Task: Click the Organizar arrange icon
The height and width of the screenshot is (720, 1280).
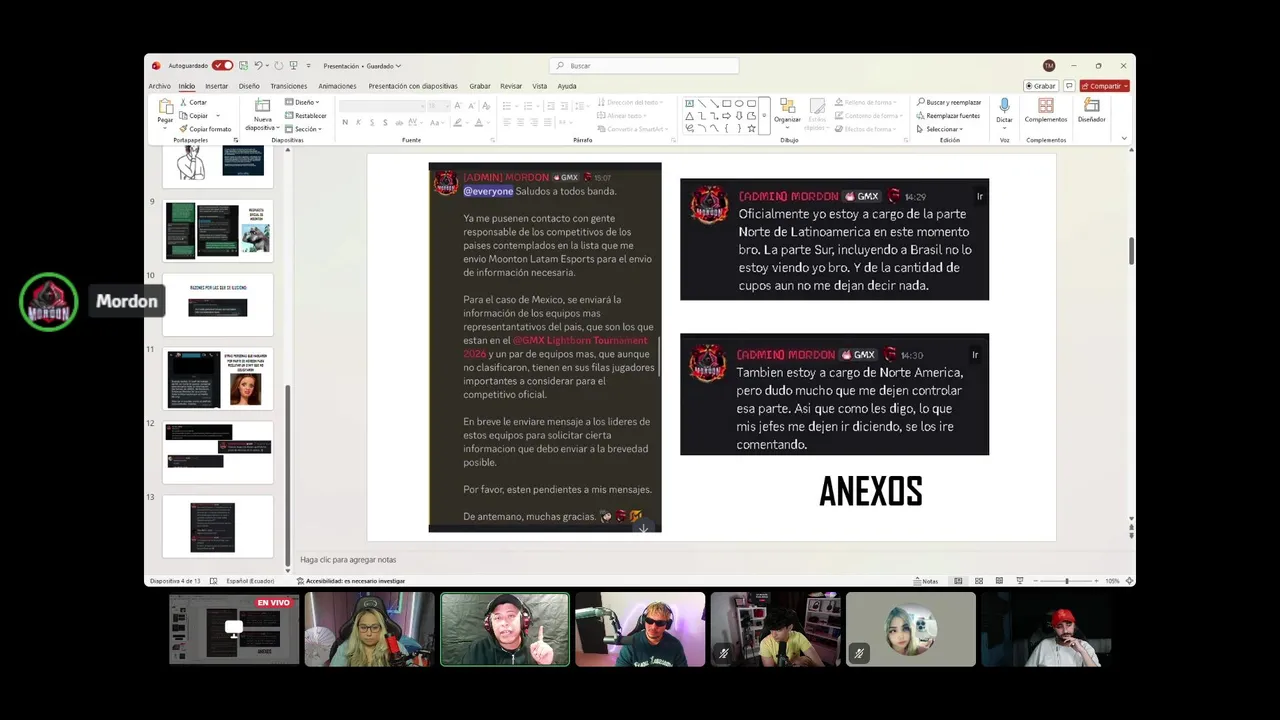Action: 787,107
